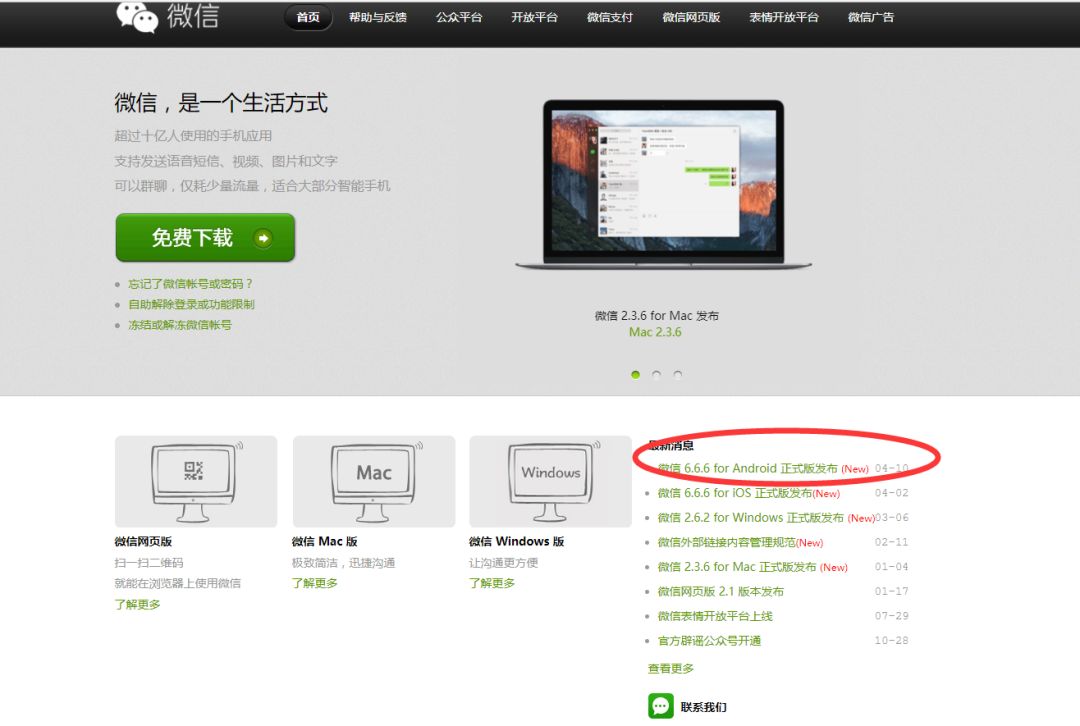Click the green chat bubble contact icon
Image resolution: width=1080 pixels, height=726 pixels.
click(x=661, y=706)
